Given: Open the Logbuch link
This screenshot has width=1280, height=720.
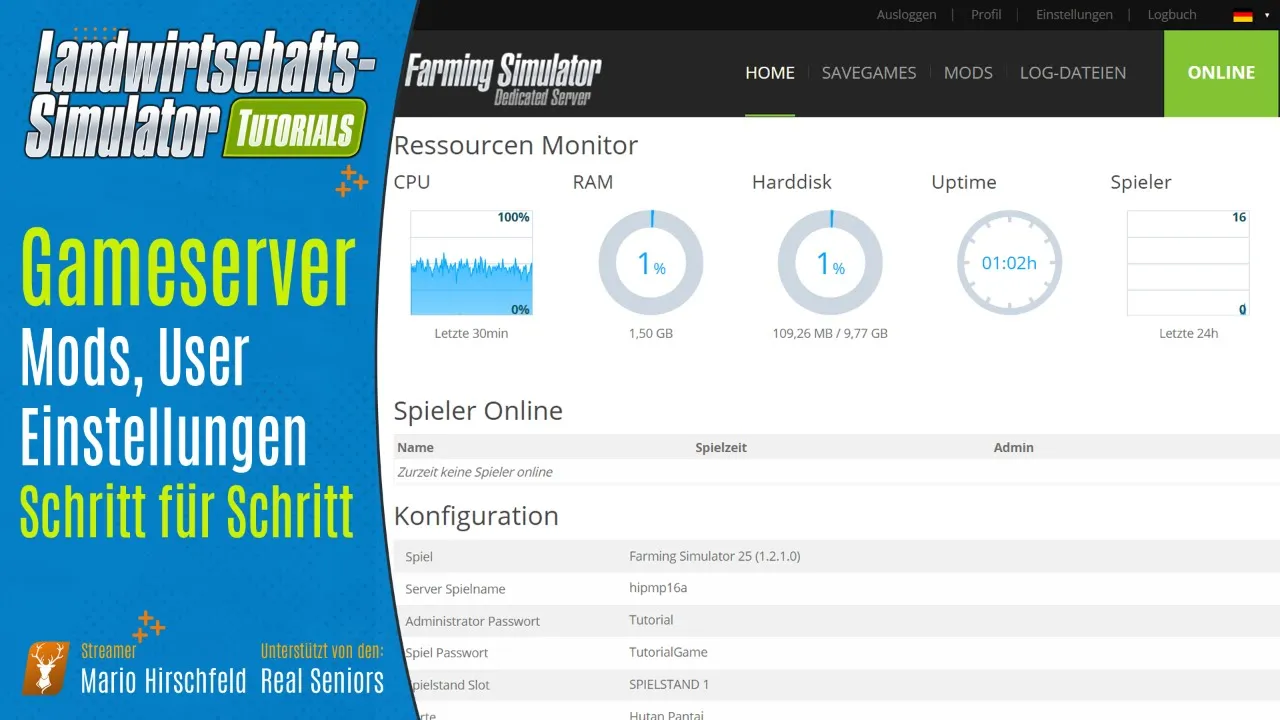Looking at the screenshot, I should (1172, 15).
